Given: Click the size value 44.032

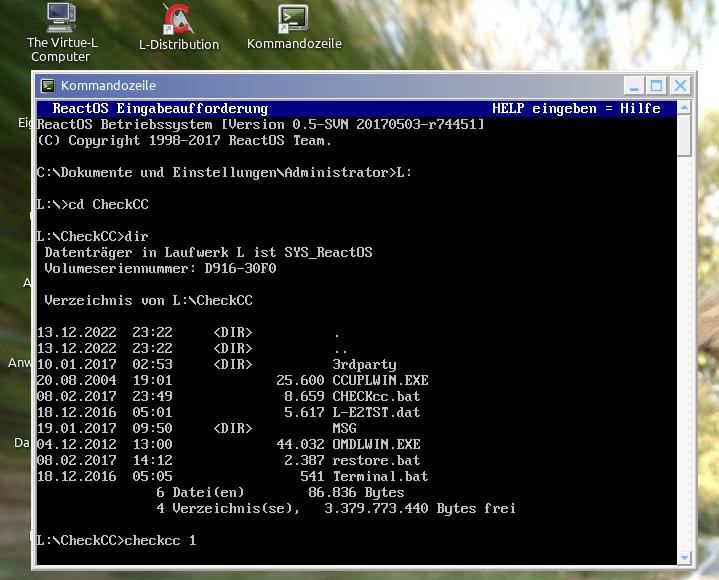Looking at the screenshot, I should pyautogui.click(x=300, y=445).
